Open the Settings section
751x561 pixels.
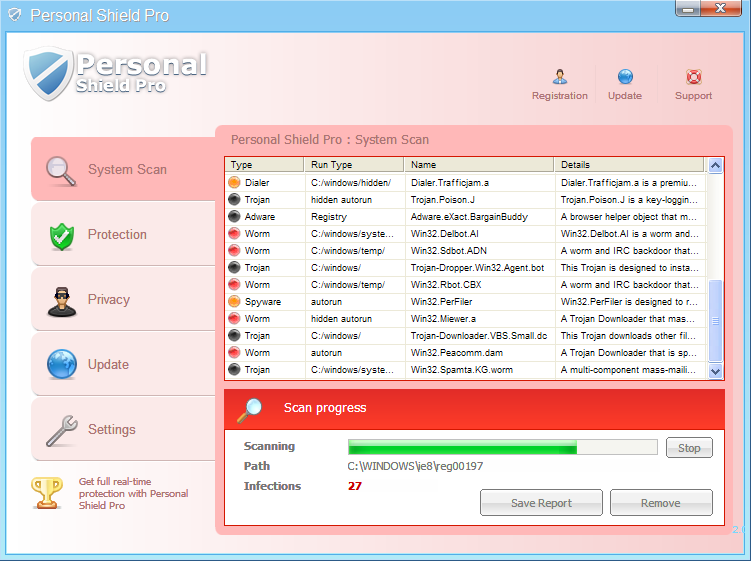[124, 429]
